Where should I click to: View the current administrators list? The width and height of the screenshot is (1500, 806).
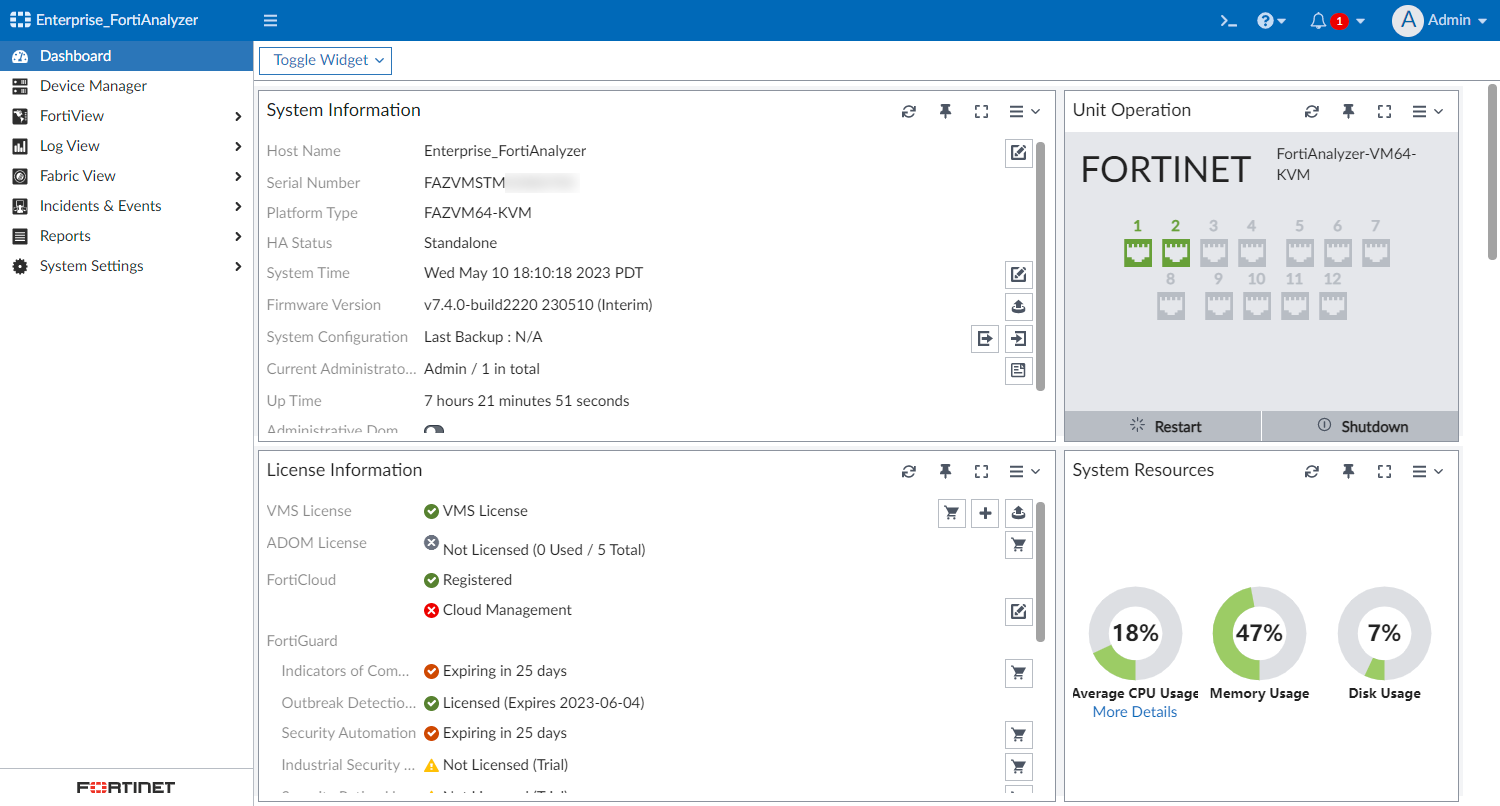click(1018, 370)
